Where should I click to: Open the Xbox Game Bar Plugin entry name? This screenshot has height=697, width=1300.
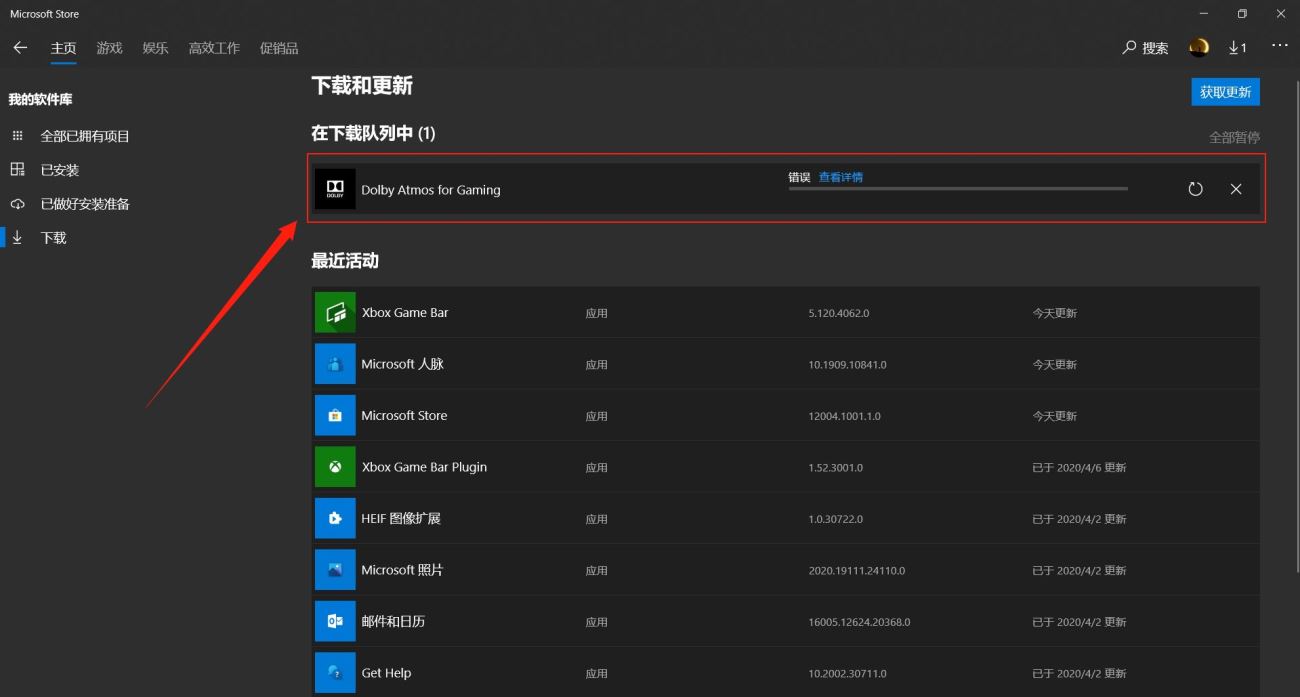coord(424,467)
